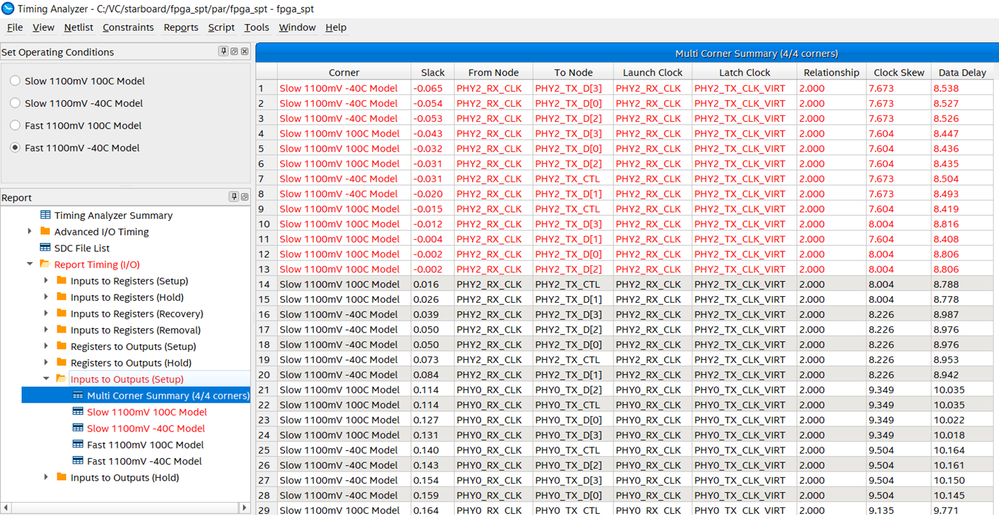999x515 pixels.
Task: Expand the Advanced I/O Timing node
Action: pos(29,231)
